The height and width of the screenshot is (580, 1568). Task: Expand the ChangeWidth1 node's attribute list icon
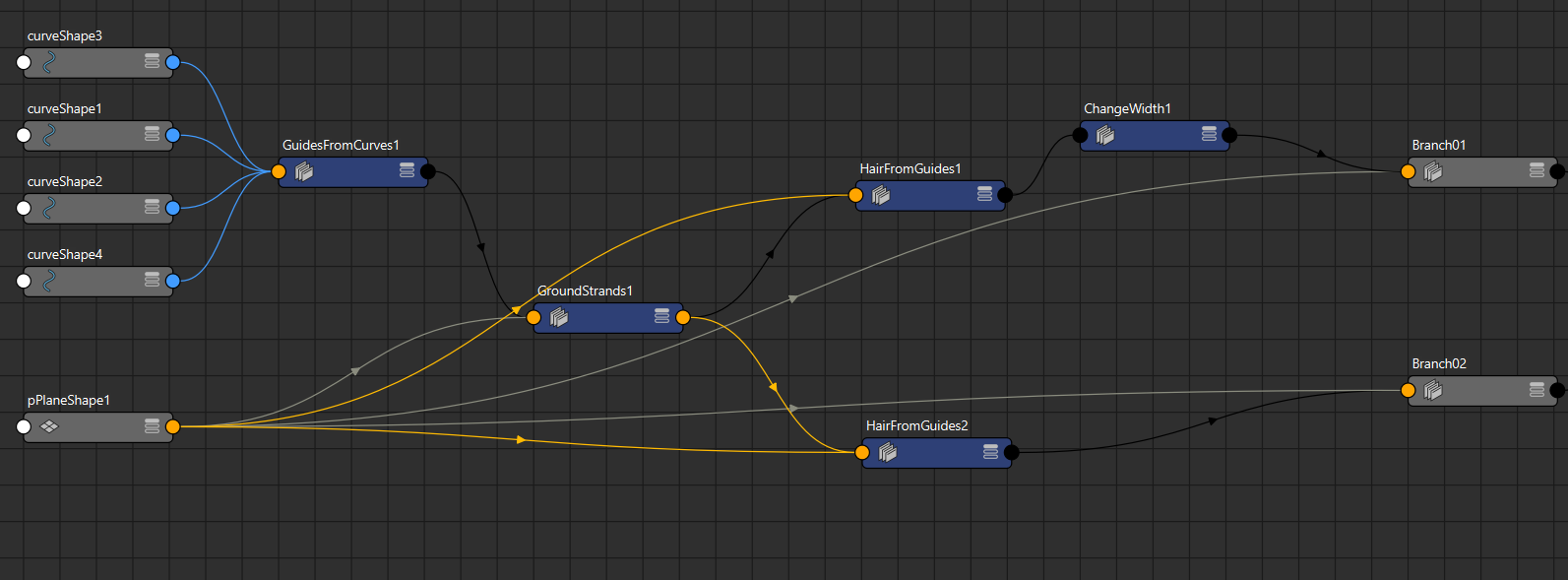point(1209,134)
